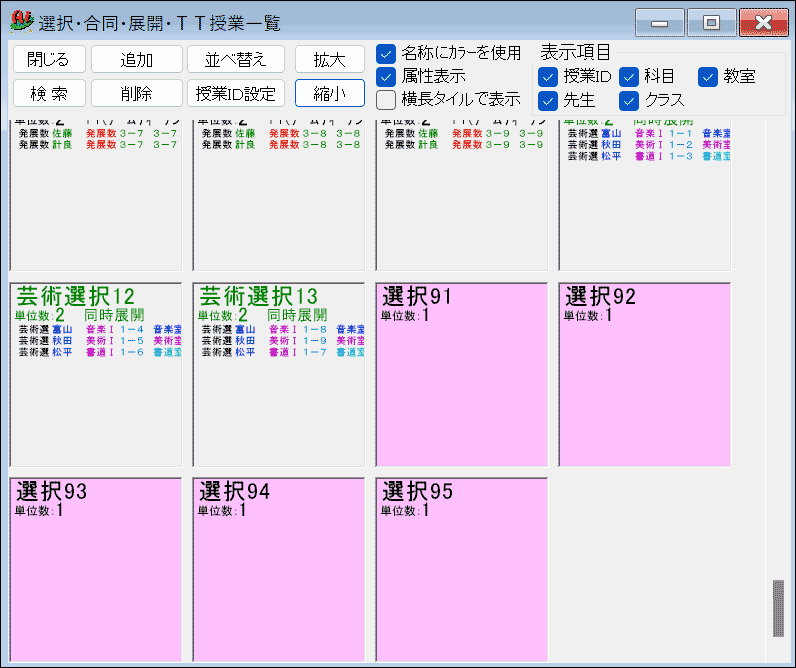Click the 追加 button
Screen dimensions: 796x668
pos(137,59)
